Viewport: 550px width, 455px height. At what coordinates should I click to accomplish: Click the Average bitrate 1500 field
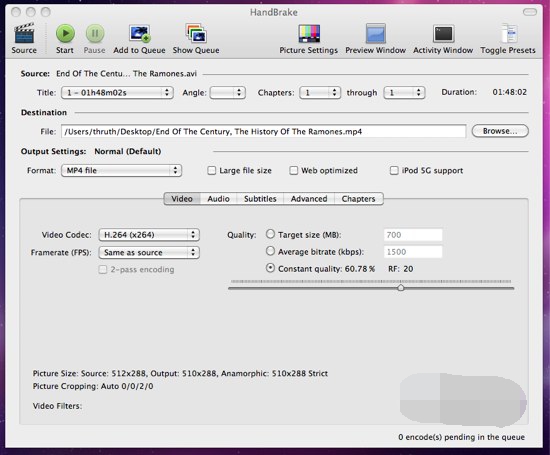413,252
